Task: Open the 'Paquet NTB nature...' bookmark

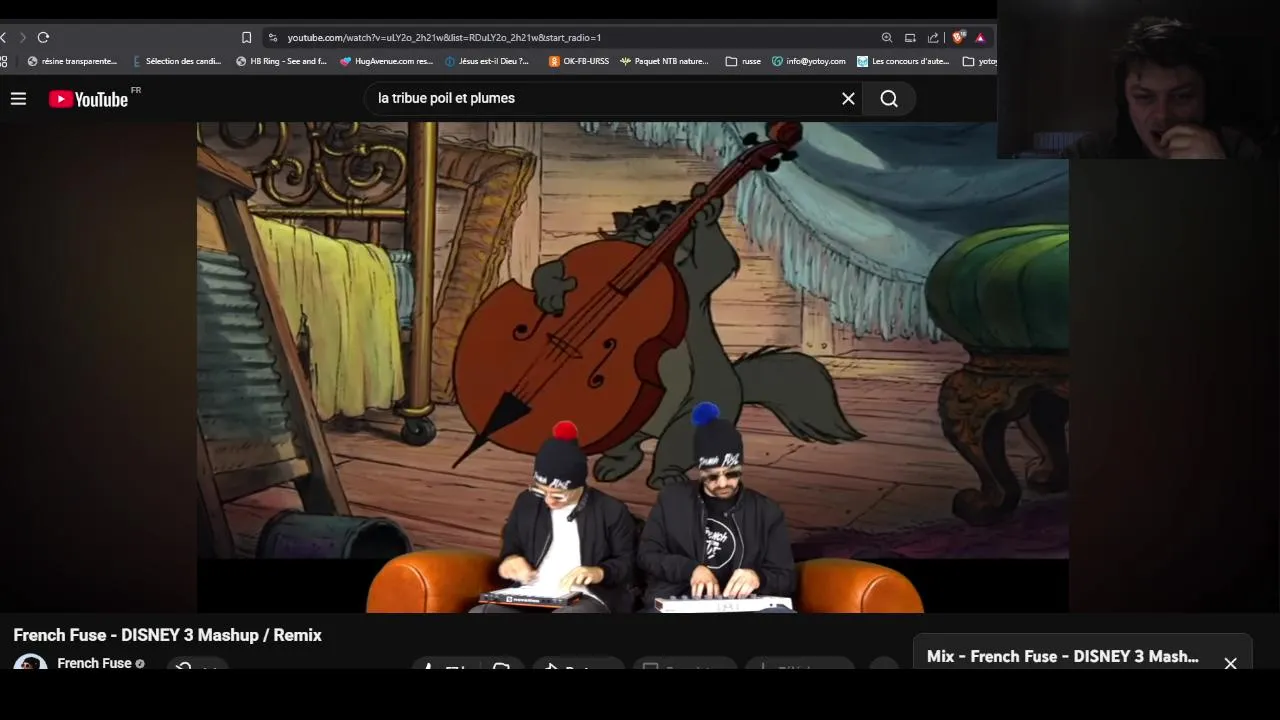Action: [665, 61]
